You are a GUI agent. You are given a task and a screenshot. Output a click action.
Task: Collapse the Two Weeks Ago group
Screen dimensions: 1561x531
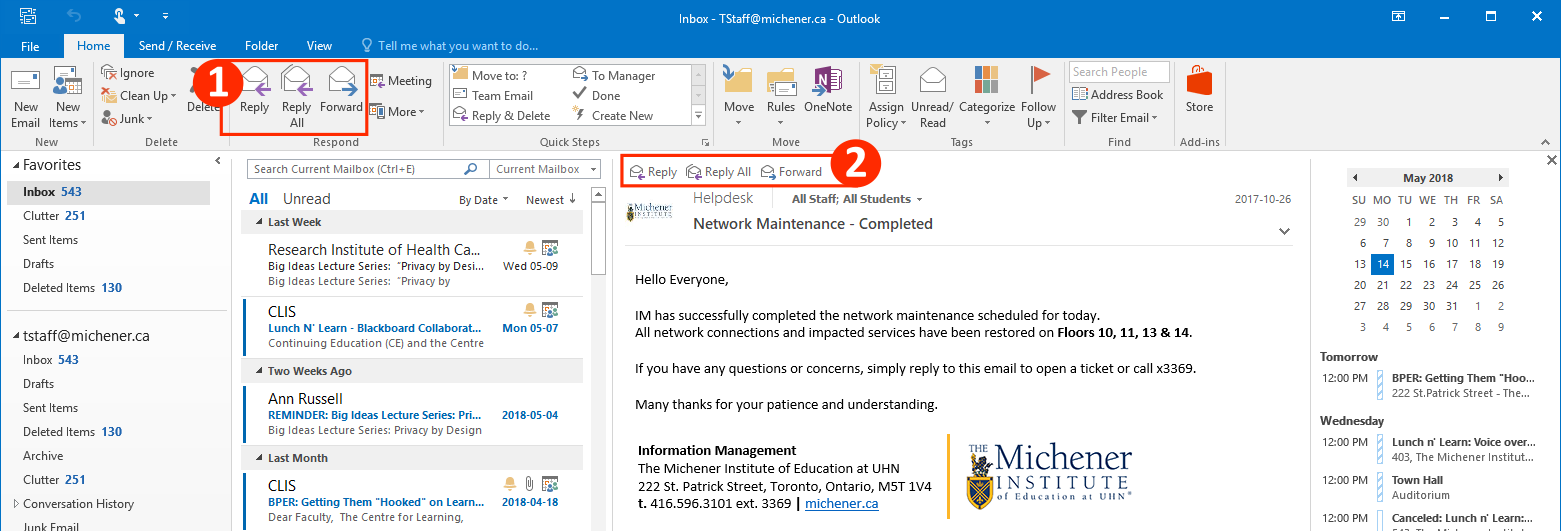(260, 371)
